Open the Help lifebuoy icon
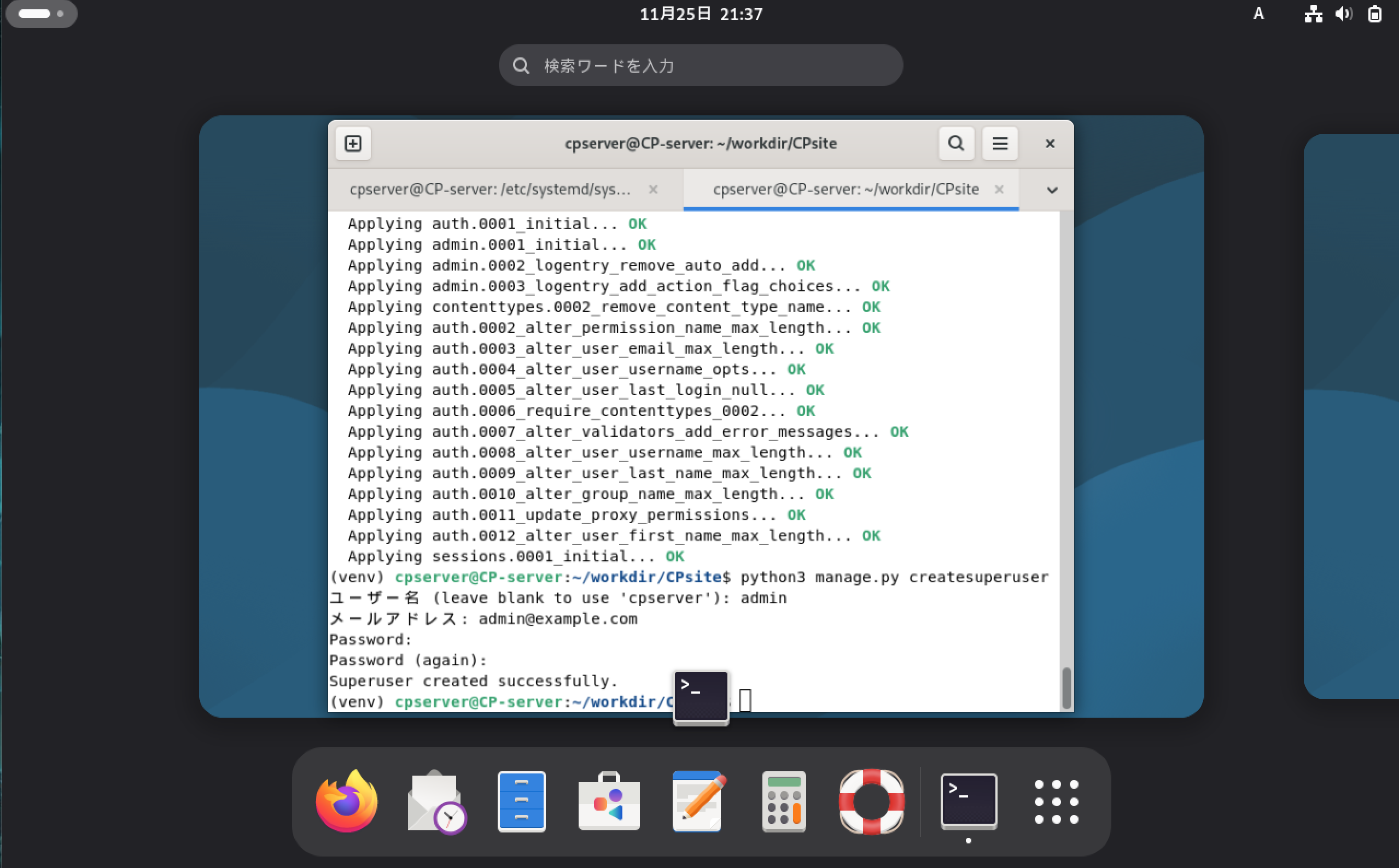Screen dimensions: 1399x868 871,801
